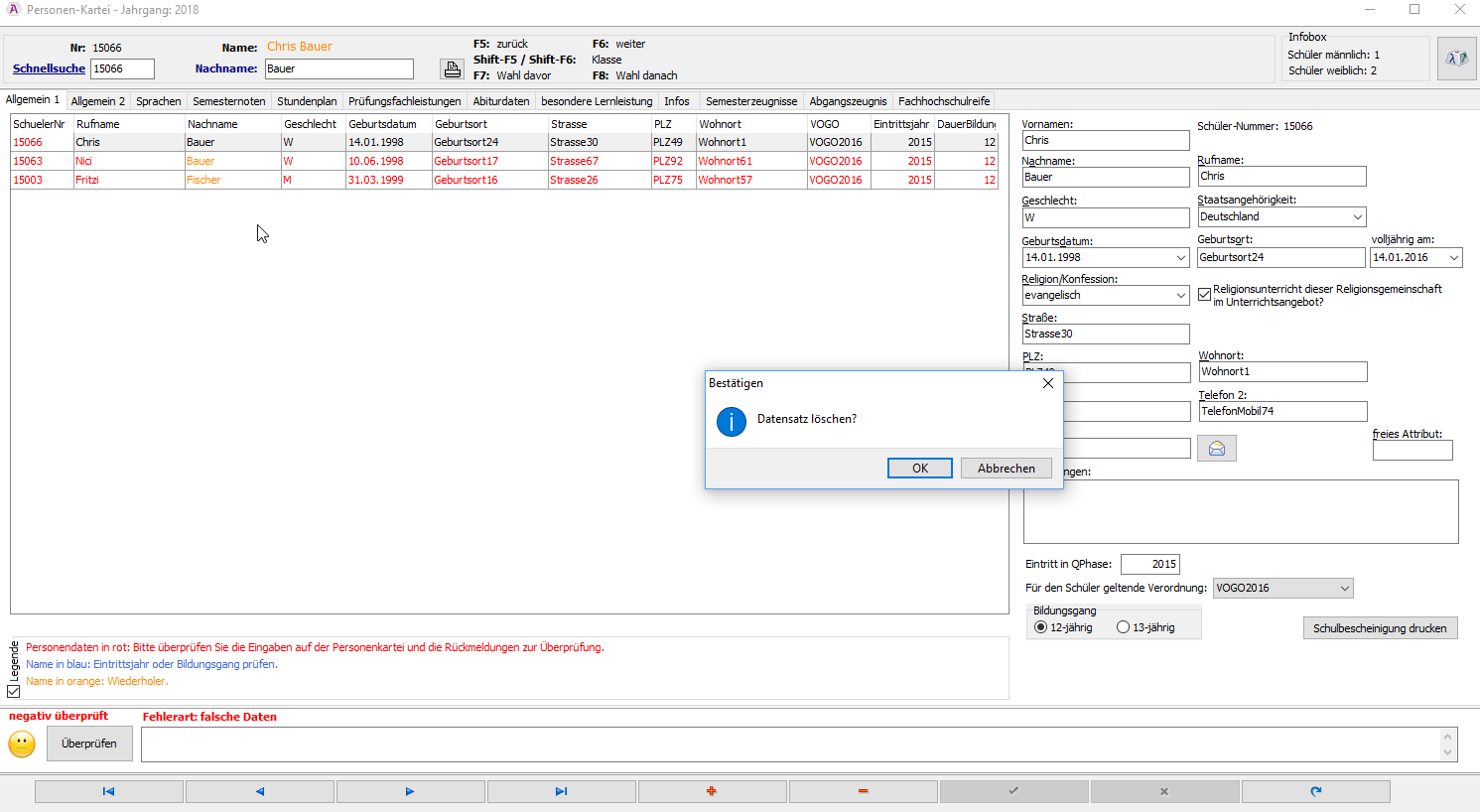Click the yellow smiley status icon
The width and height of the screenshot is (1480, 812).
click(22, 744)
